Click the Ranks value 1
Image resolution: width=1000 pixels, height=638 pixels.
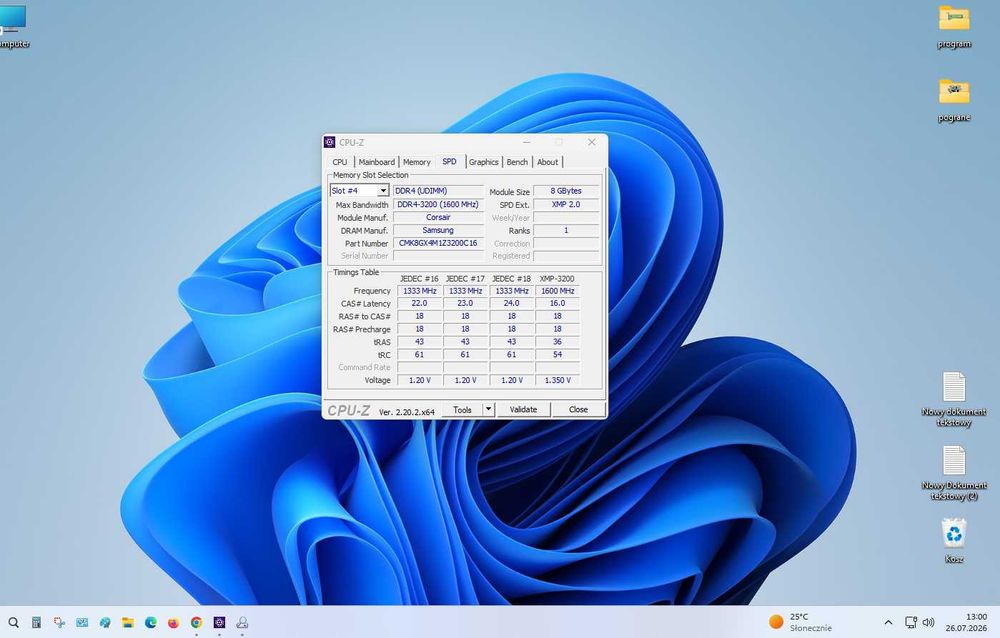pos(566,230)
